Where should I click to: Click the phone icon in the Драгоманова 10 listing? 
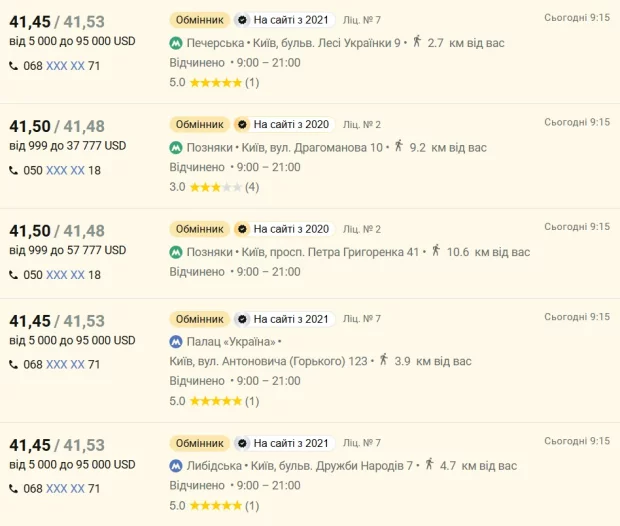tap(14, 170)
